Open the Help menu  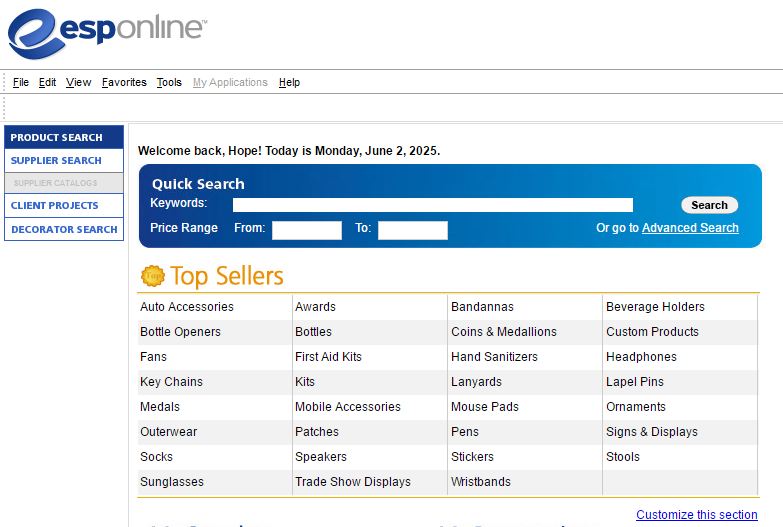289,82
